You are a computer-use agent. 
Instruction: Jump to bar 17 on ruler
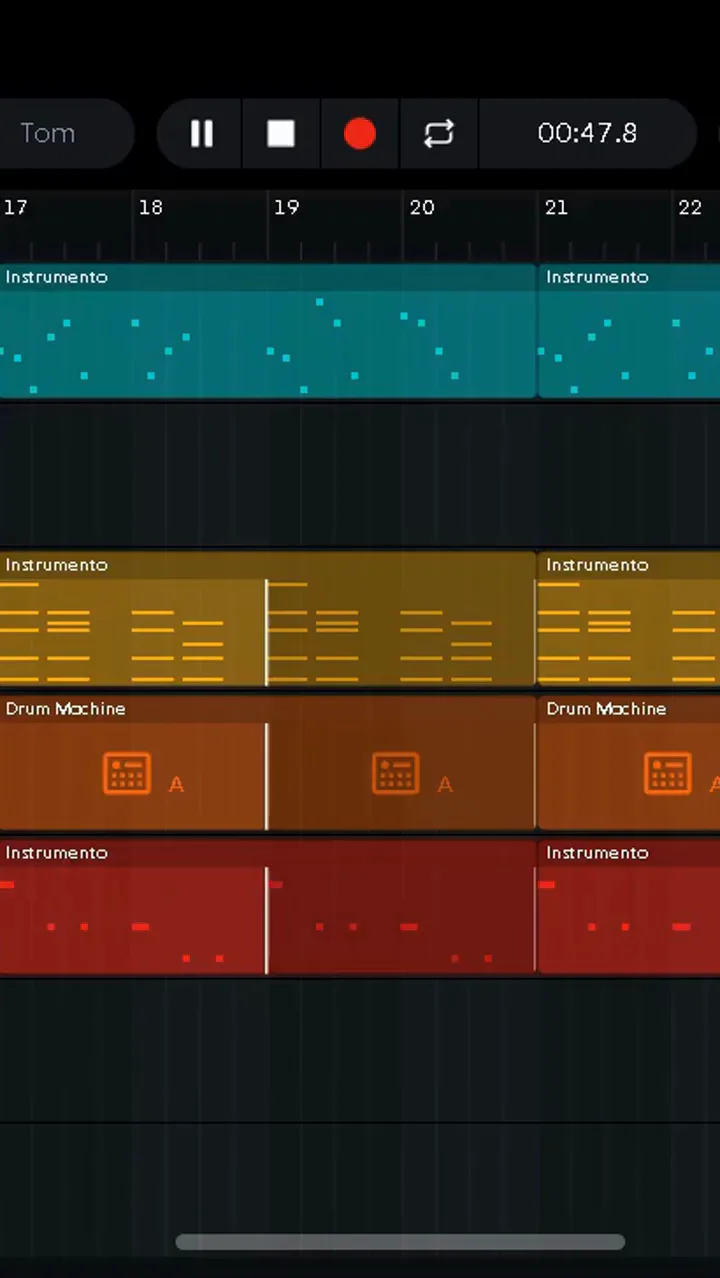[x=15, y=207]
